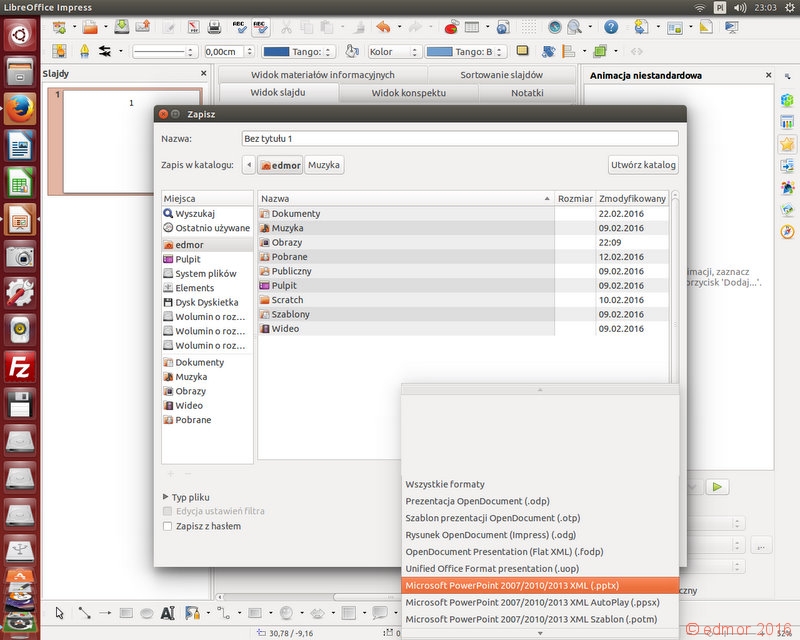Open the Tango blue line color swatch

click(298, 52)
